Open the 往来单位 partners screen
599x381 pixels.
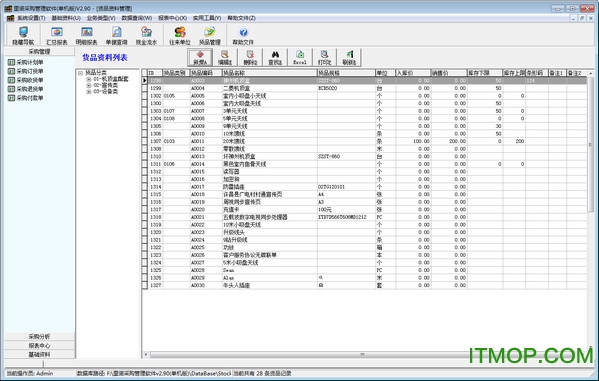[x=180, y=36]
